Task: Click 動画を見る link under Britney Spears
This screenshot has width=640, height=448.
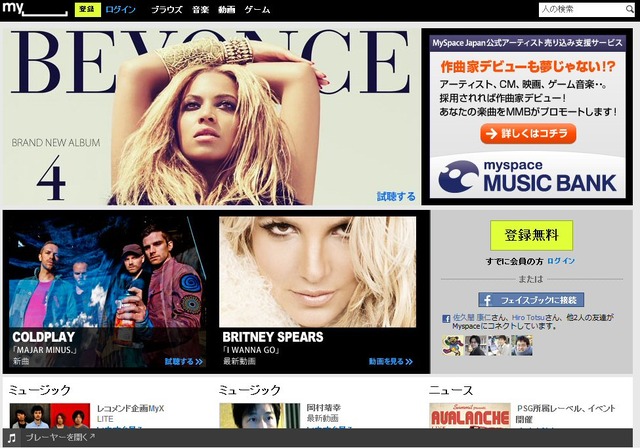Action: (x=390, y=362)
